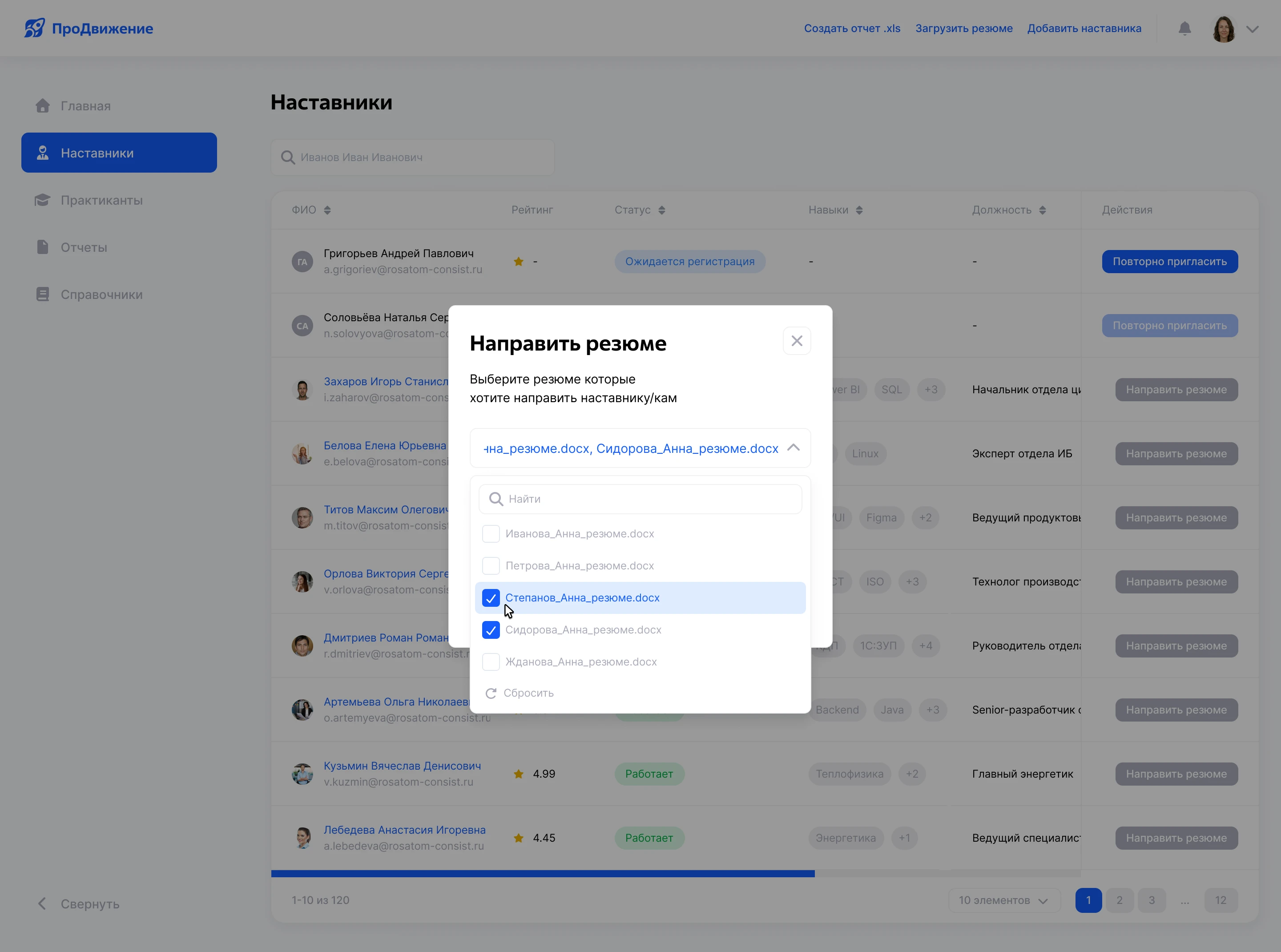
Task: Click the Практиканты graduation cap icon
Action: tap(43, 200)
